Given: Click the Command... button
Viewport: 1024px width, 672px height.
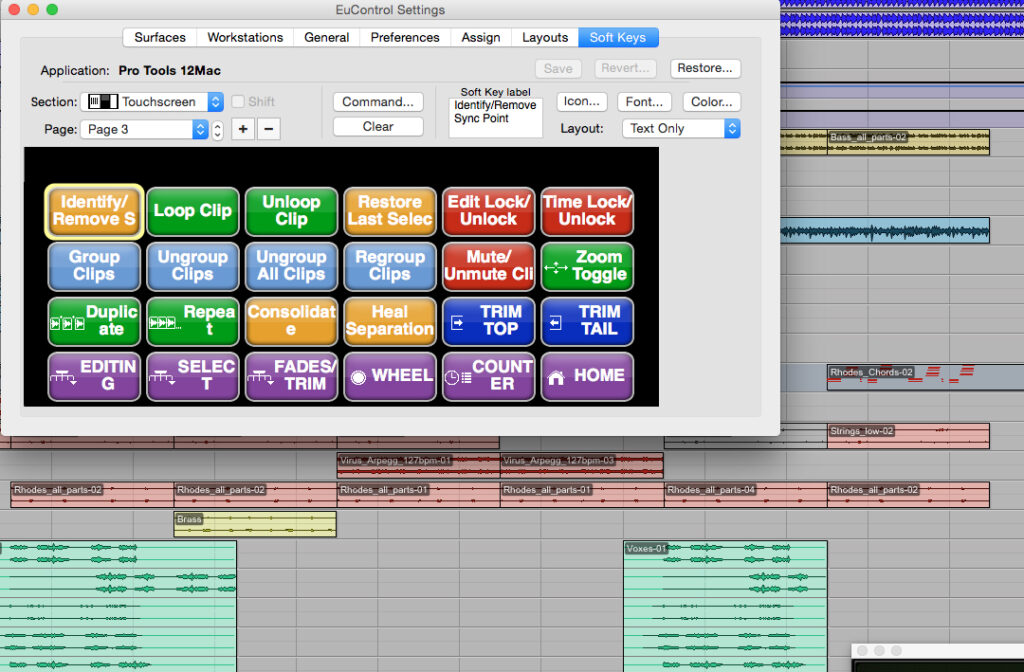Looking at the screenshot, I should pos(378,102).
